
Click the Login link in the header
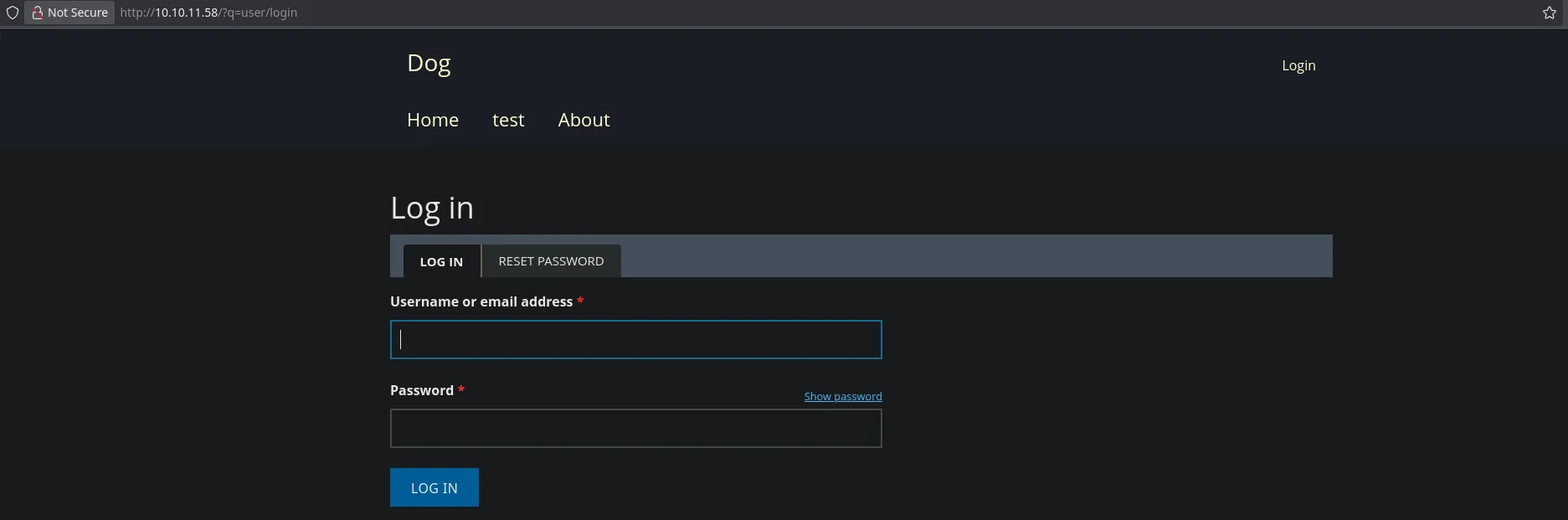(x=1298, y=65)
